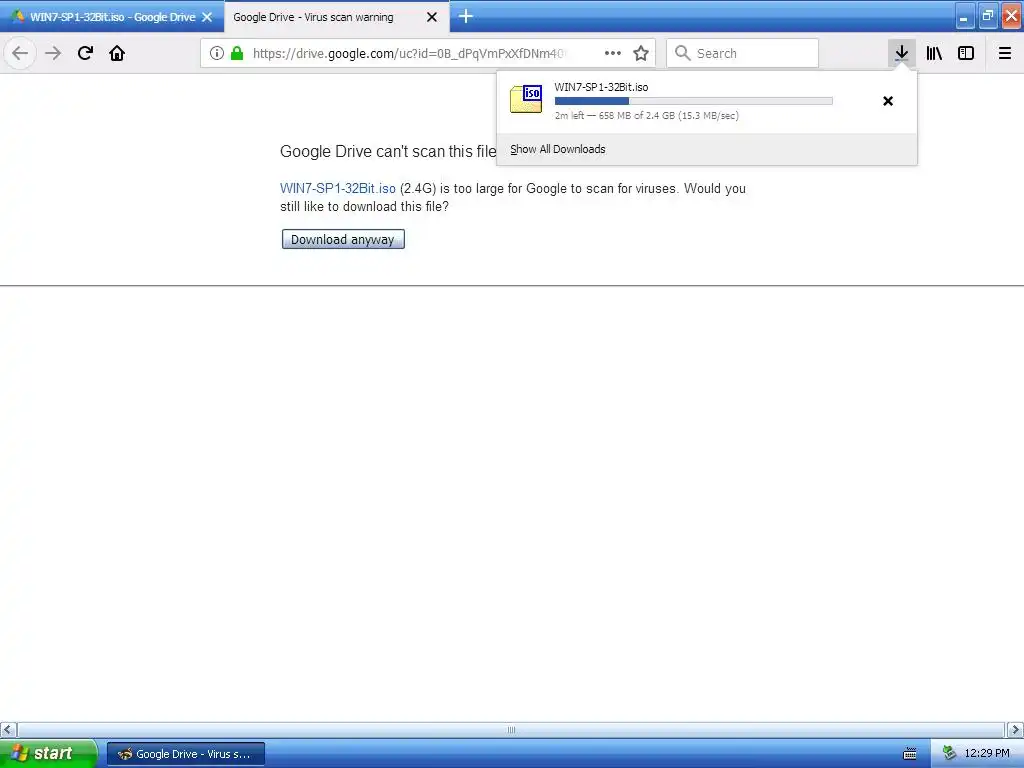Click the WIN7-SP1-32Bit.iso filename in downloads panel
Image resolution: width=1024 pixels, height=768 pixels.
(x=601, y=87)
